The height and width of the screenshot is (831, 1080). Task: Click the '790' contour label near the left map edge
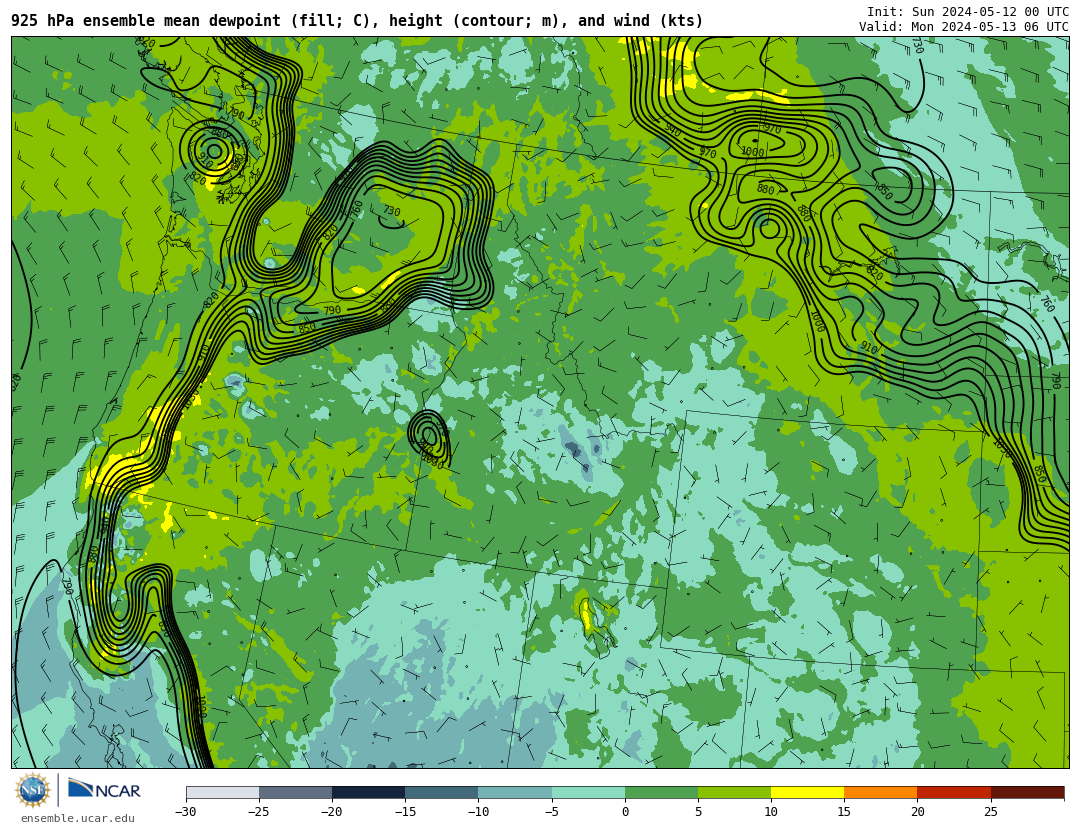click(x=67, y=586)
